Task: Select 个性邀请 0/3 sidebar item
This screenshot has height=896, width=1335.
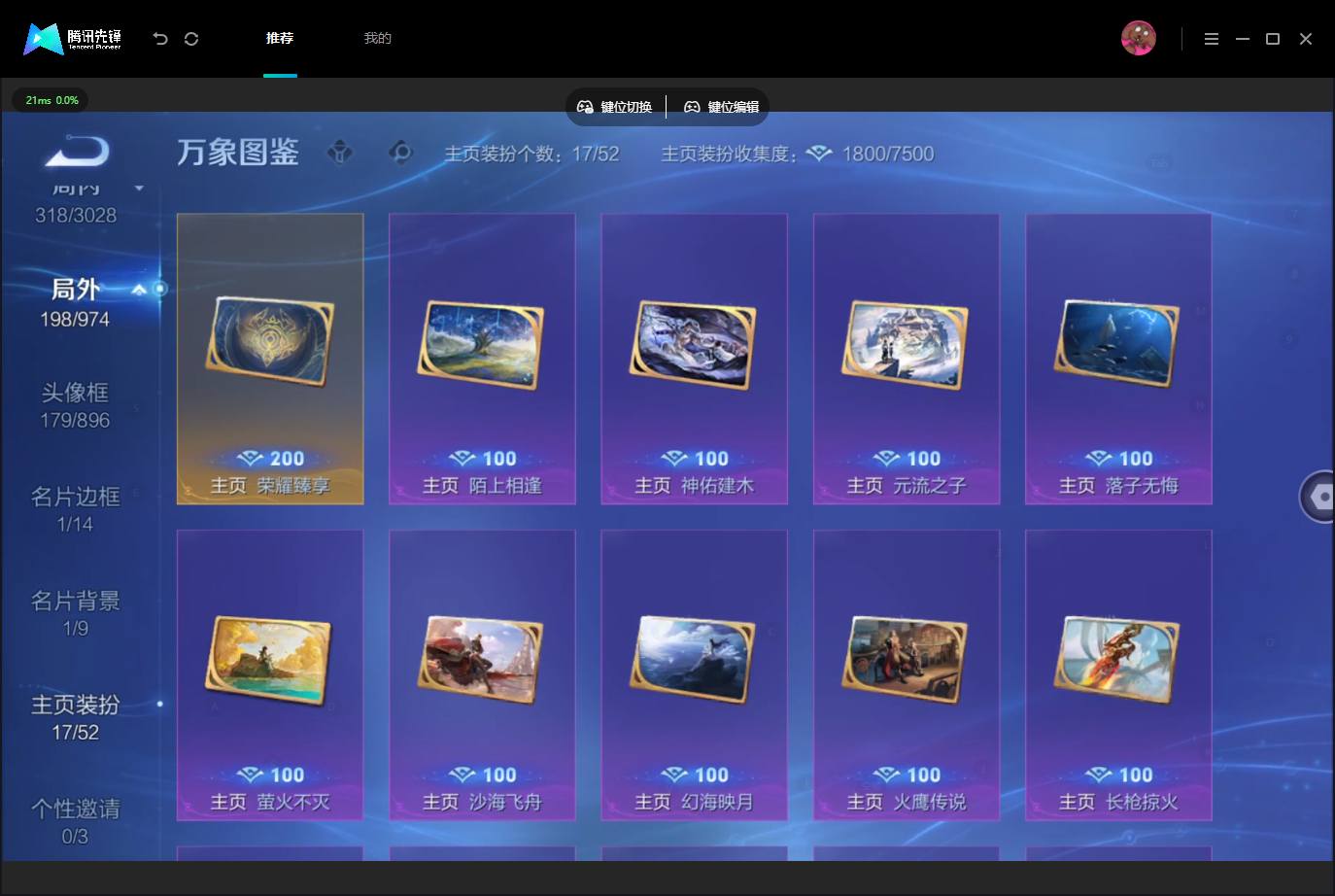Action: [x=75, y=821]
